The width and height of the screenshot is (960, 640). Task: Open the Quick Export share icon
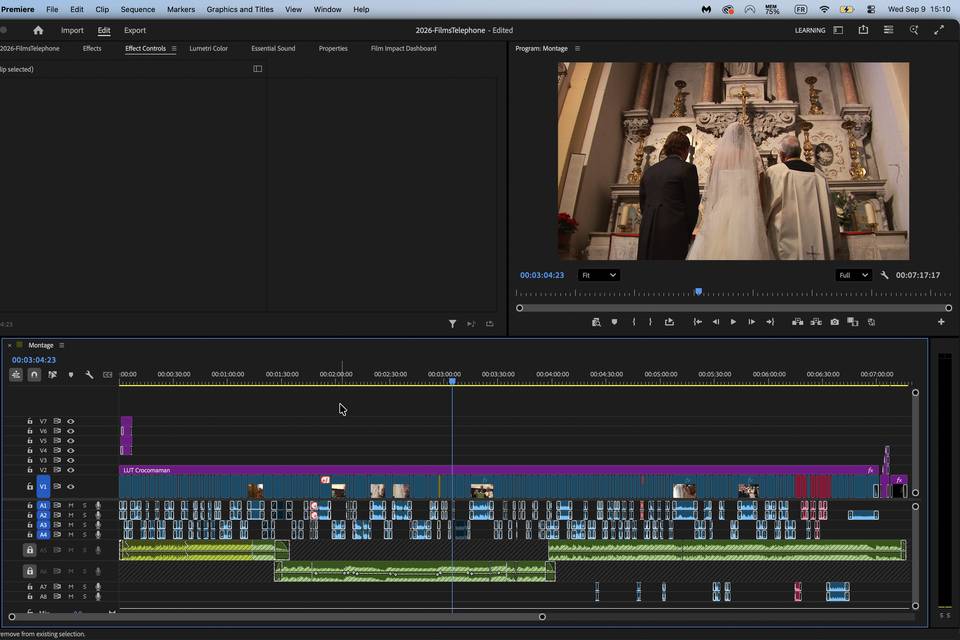863,29
